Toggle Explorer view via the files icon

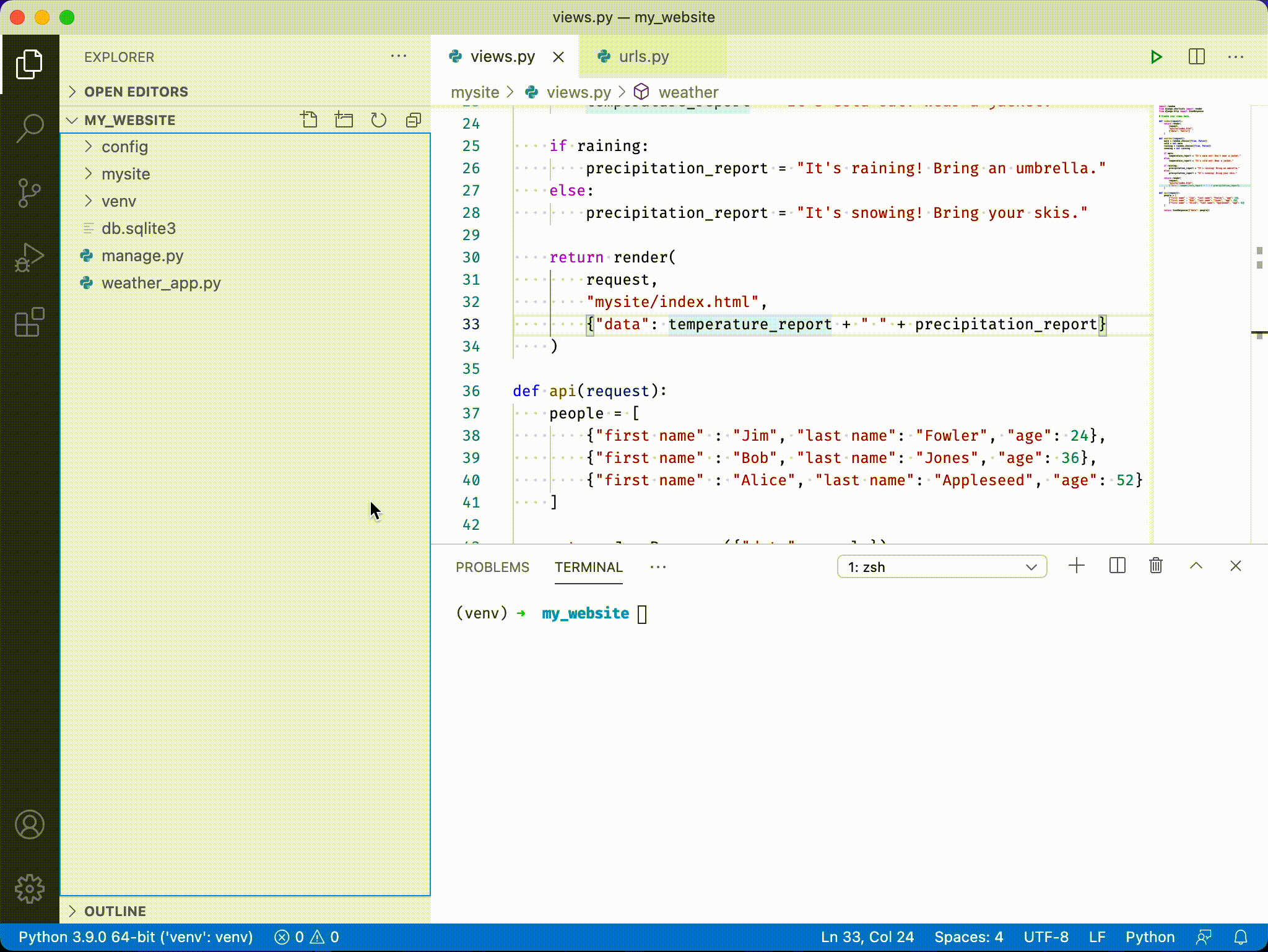tap(29, 64)
